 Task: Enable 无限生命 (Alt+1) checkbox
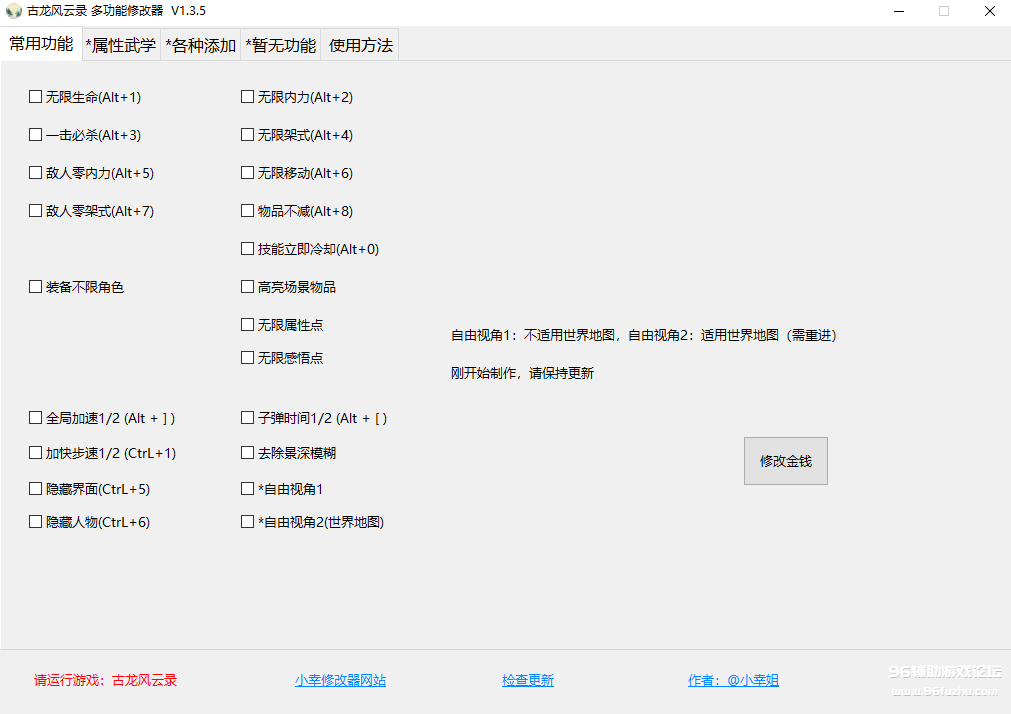[36, 97]
